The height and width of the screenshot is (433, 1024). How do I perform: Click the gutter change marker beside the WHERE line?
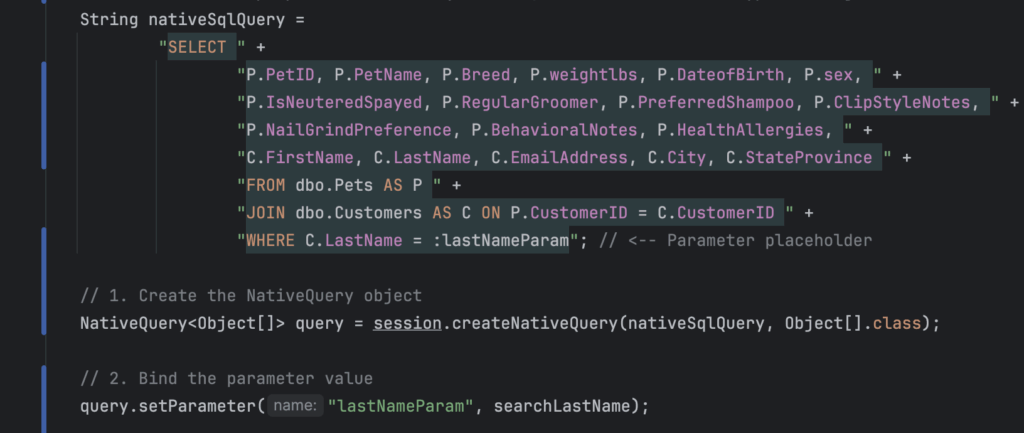[43, 241]
